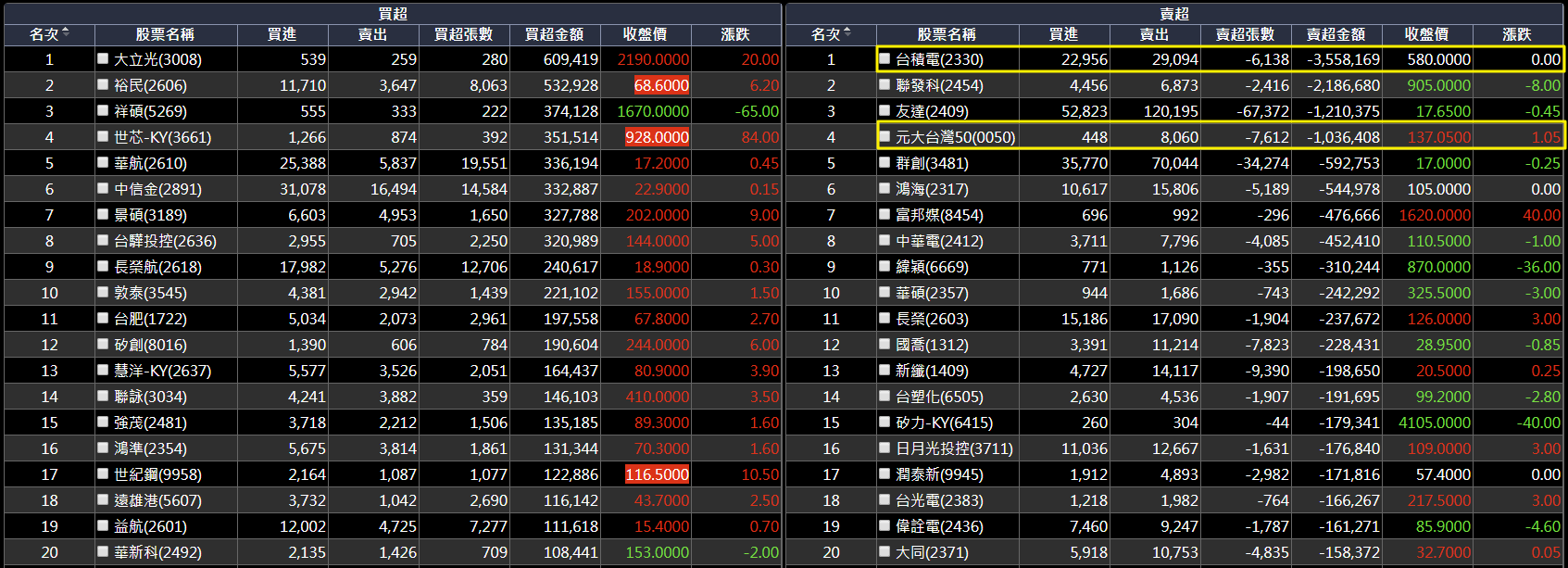Click 買超金額 column header

[x=554, y=34]
